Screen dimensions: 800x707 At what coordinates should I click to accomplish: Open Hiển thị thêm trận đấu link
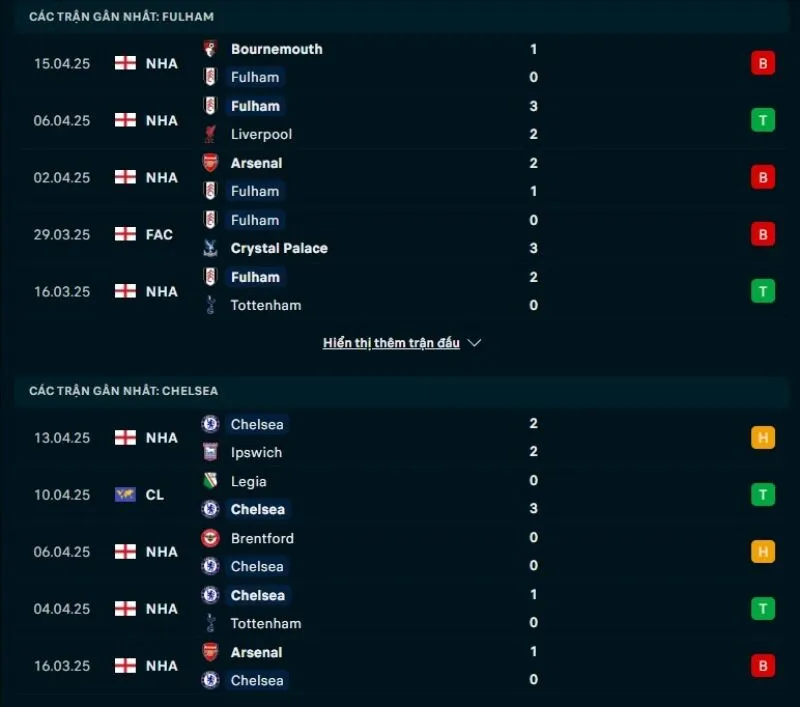click(392, 342)
